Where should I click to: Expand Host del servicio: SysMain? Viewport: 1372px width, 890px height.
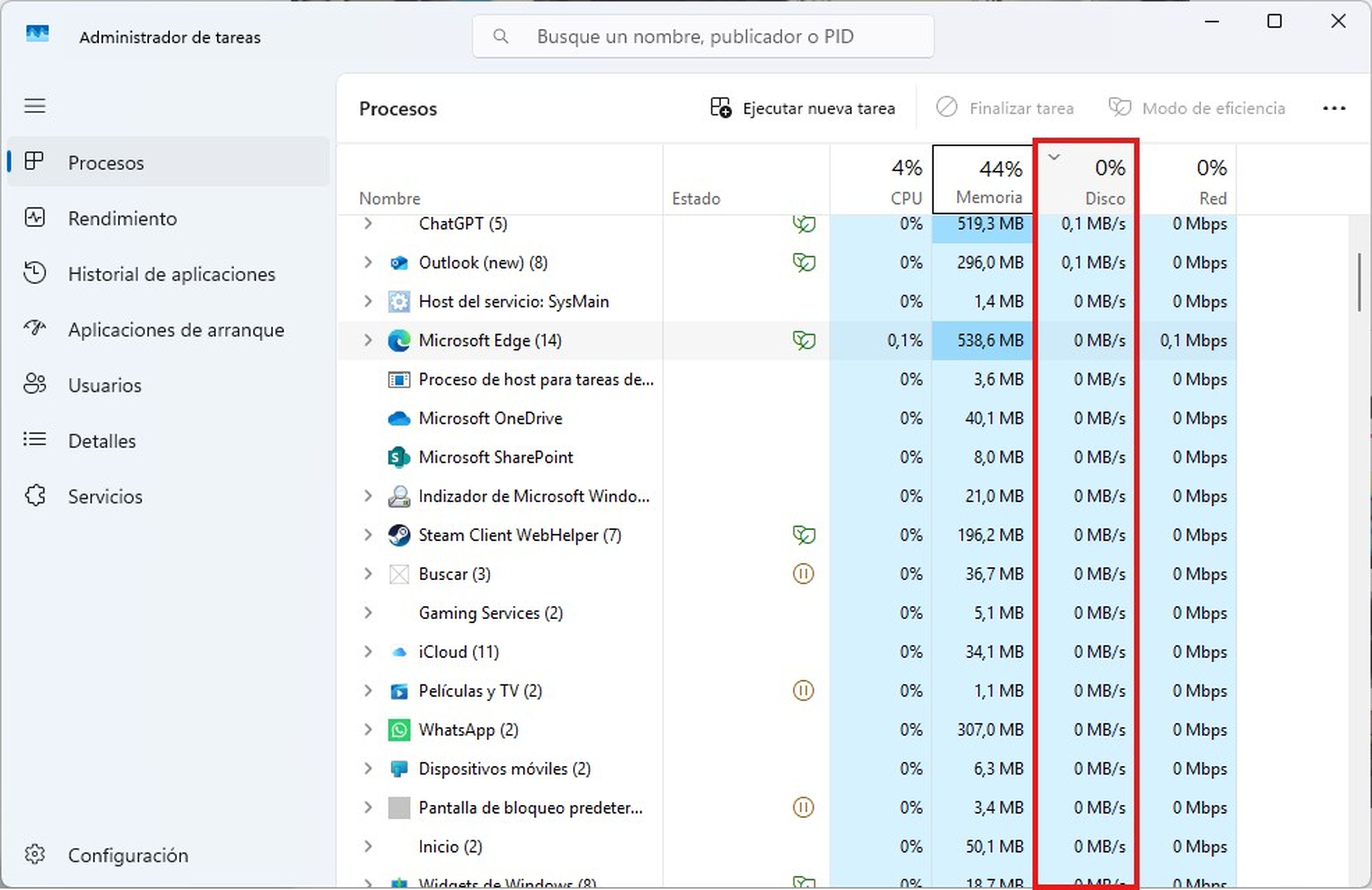[368, 301]
